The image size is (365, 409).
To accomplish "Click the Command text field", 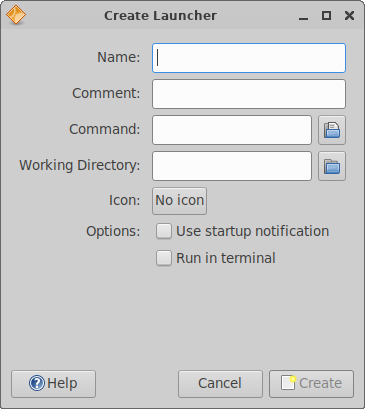I will 232,130.
